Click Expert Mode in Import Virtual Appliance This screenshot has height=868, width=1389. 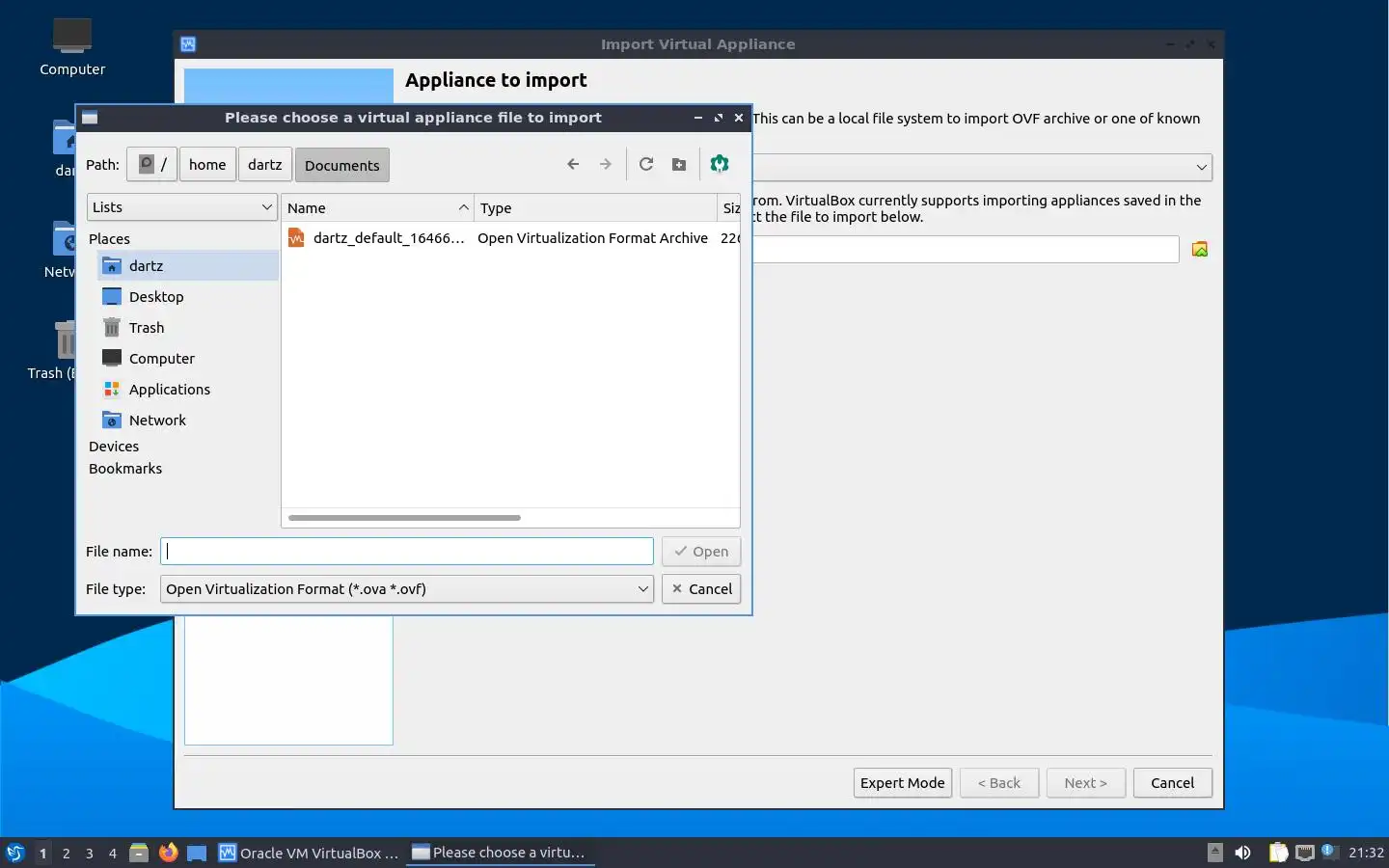903,783
